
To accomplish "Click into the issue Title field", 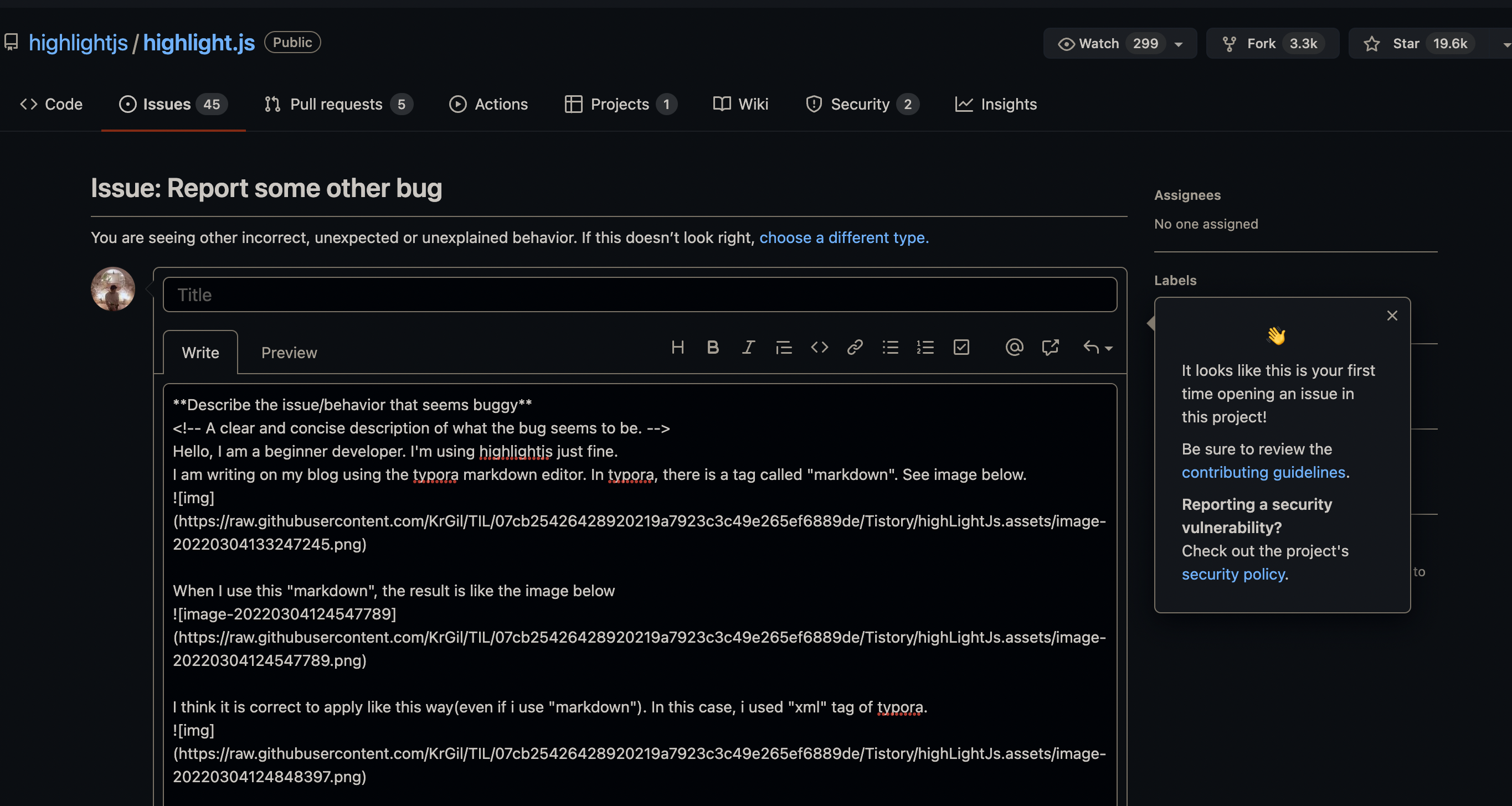I will pyautogui.click(x=640, y=294).
